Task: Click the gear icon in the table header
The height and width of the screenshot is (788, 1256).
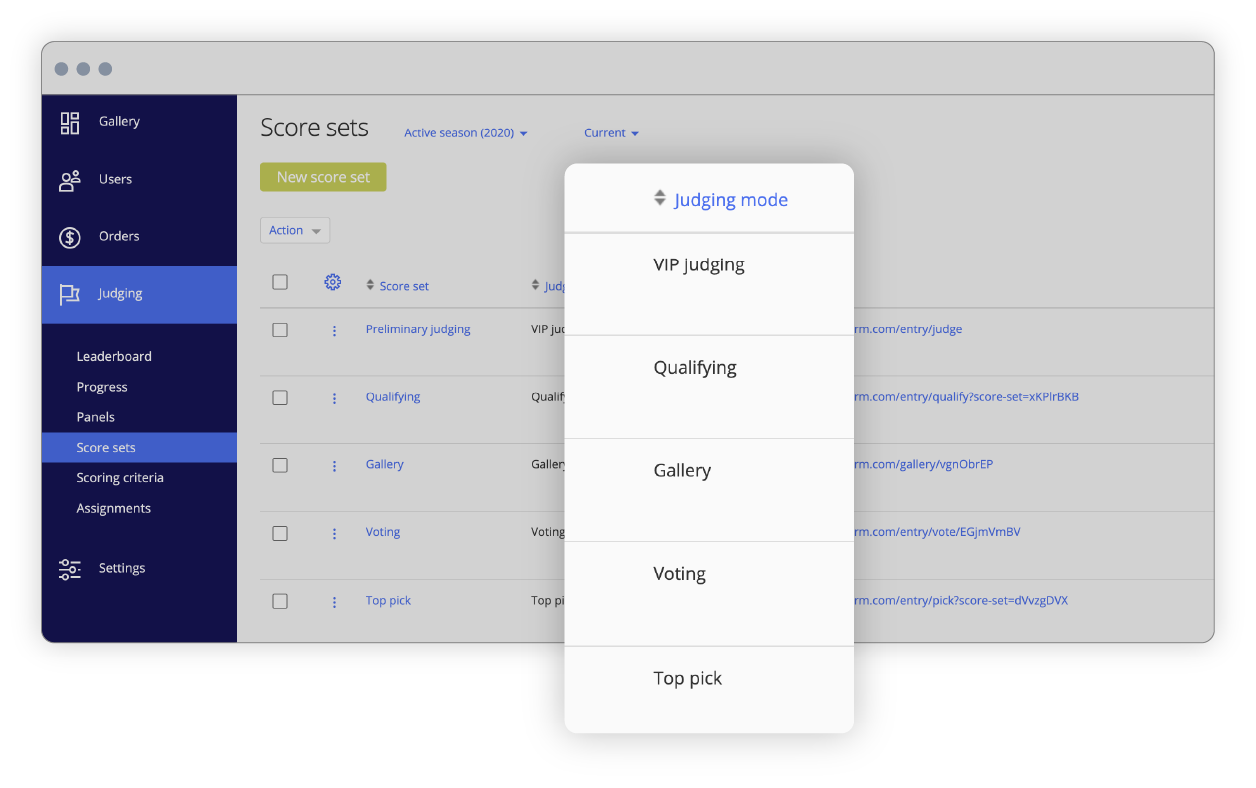Action: tap(333, 282)
